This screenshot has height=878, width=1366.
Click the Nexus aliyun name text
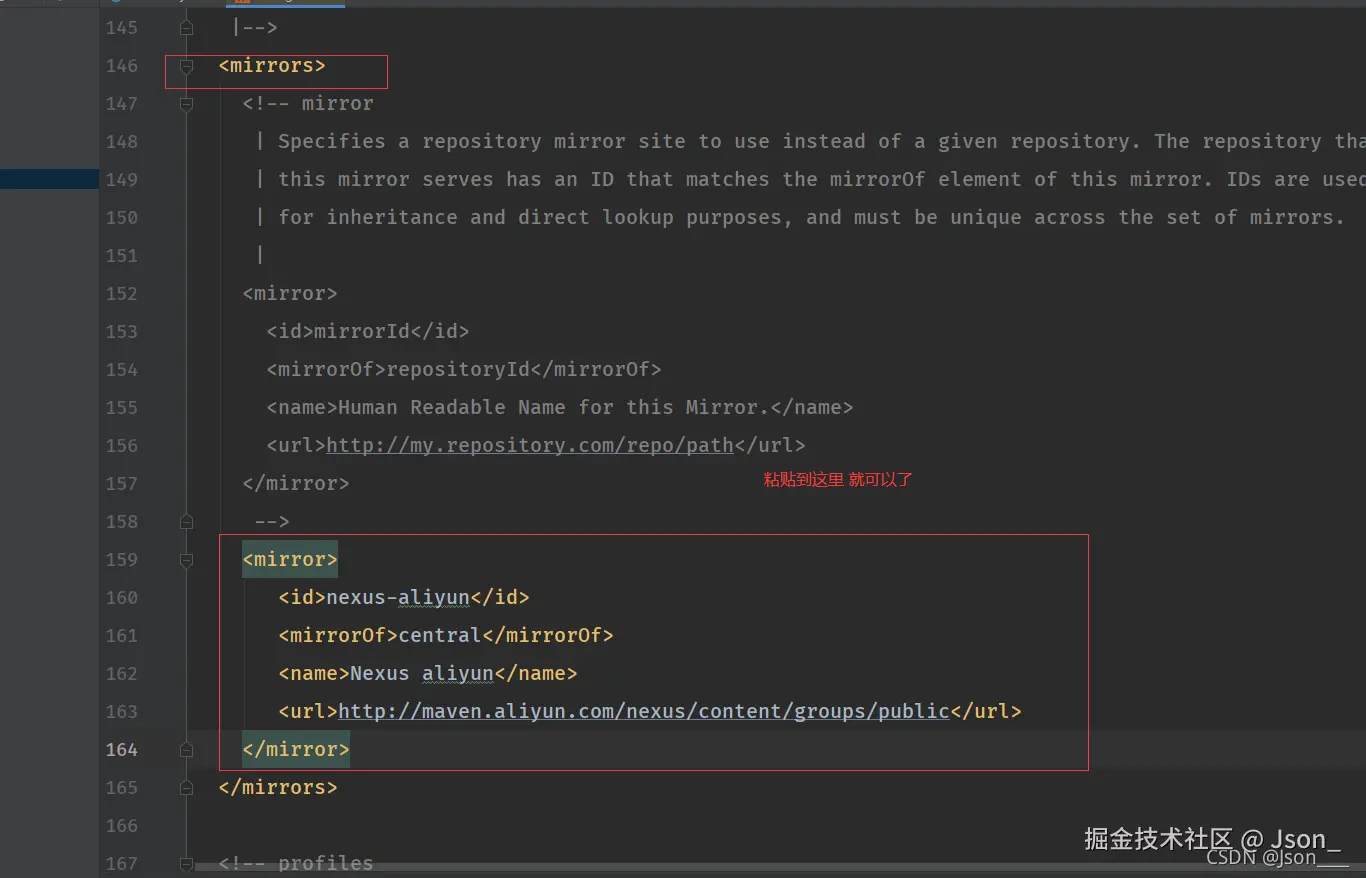click(422, 674)
